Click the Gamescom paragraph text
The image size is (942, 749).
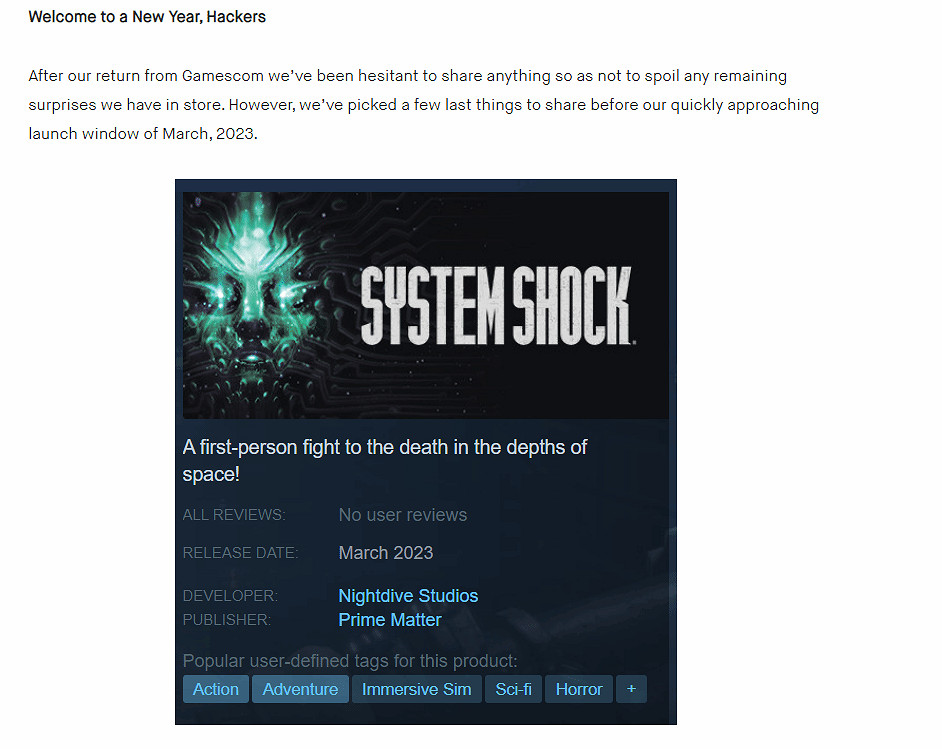424,105
